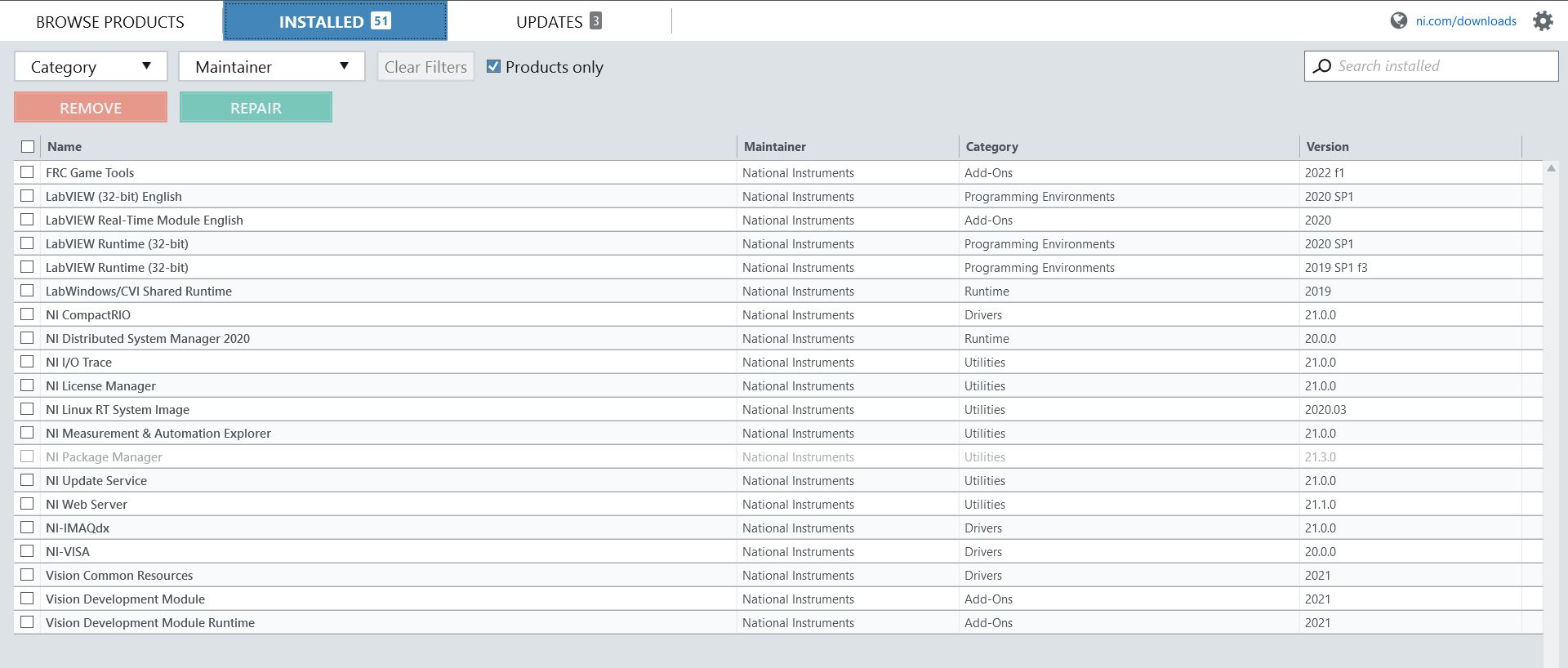Sort the list by the Name column header
1568x668 pixels.
(x=65, y=147)
